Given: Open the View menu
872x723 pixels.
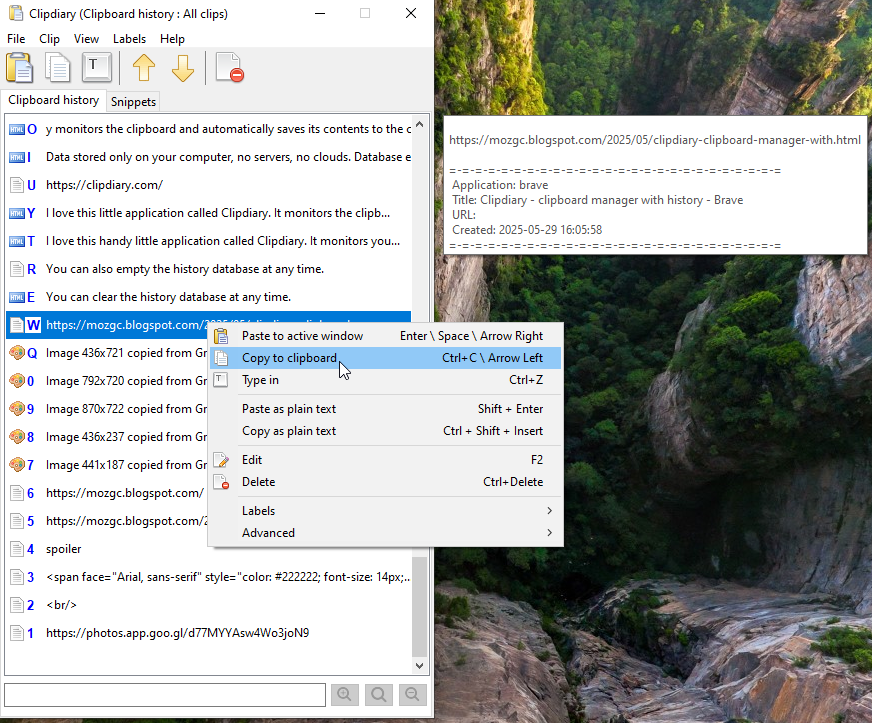Looking at the screenshot, I should click(x=86, y=39).
